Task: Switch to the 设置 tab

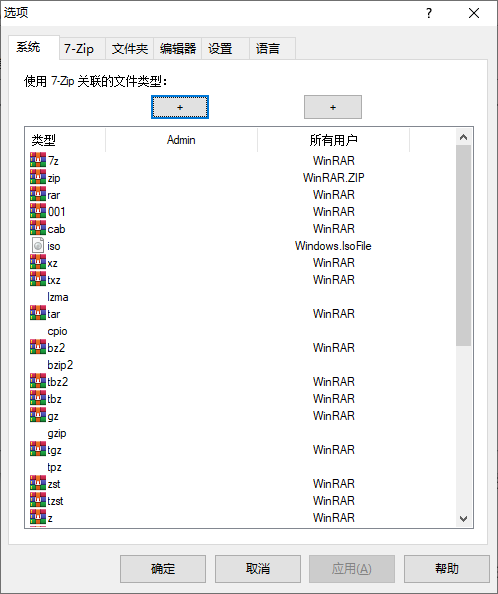Action: click(x=225, y=48)
